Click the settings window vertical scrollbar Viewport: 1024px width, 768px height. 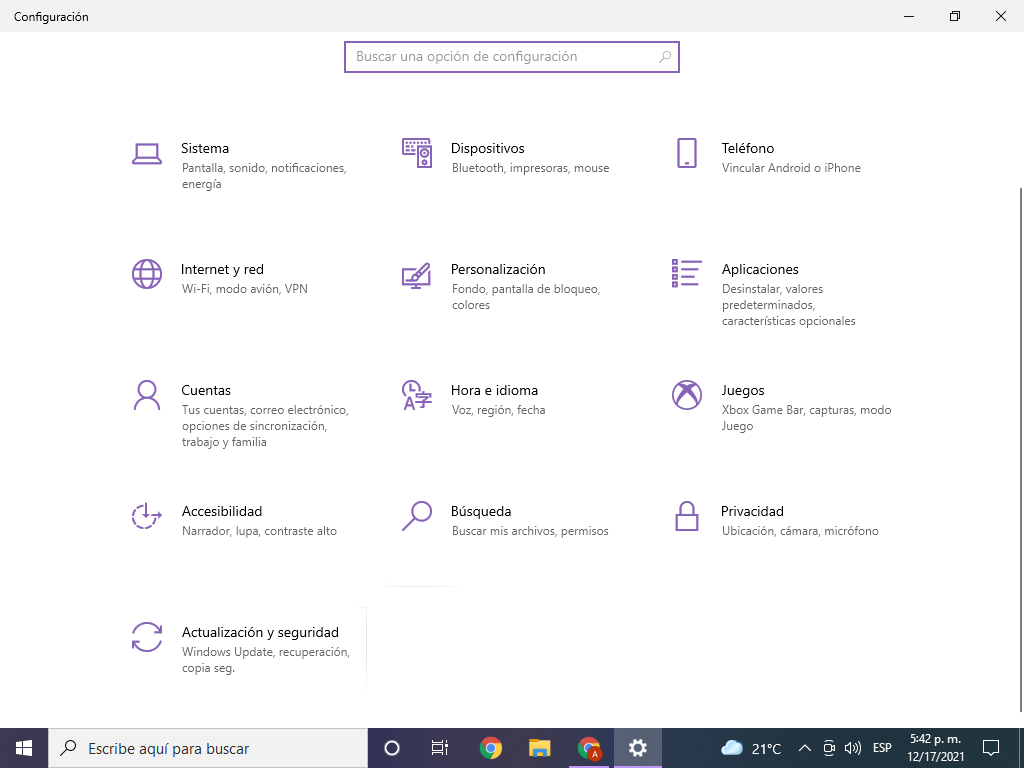[1021, 449]
